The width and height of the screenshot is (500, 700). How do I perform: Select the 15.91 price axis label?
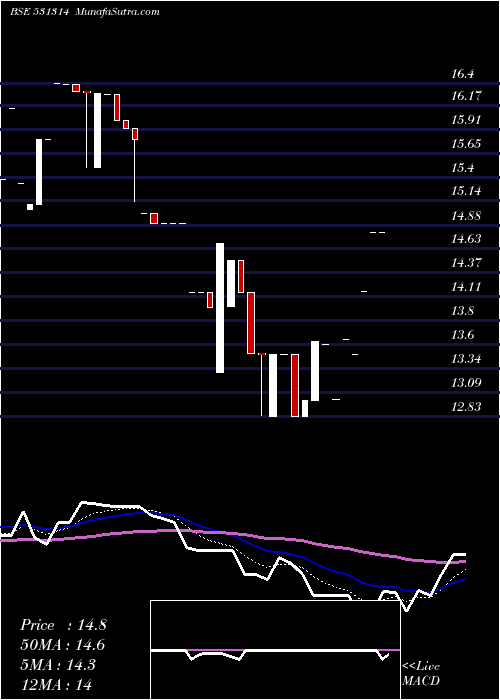(x=467, y=120)
